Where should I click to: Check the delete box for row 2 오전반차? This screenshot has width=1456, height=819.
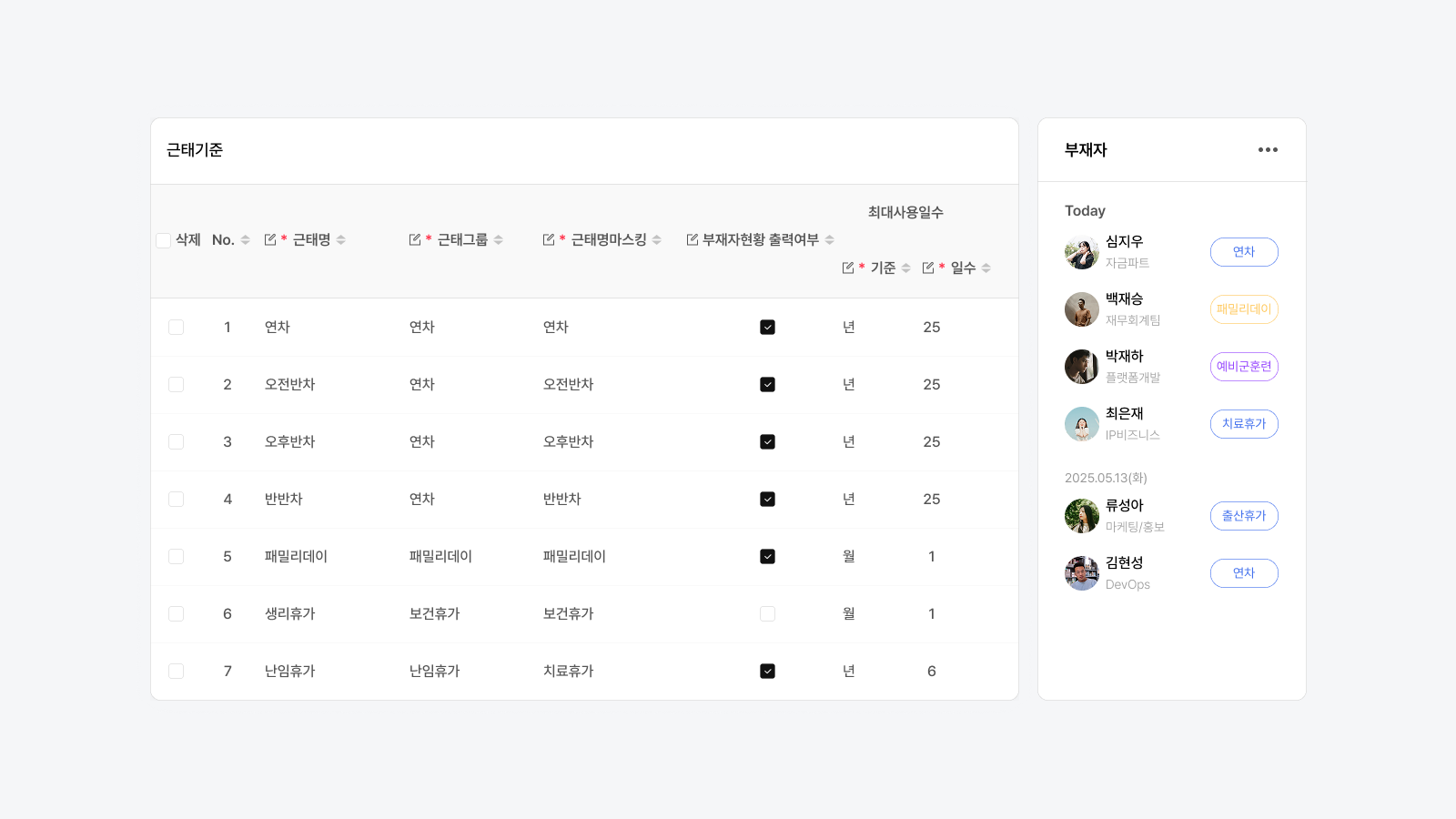tap(177, 385)
